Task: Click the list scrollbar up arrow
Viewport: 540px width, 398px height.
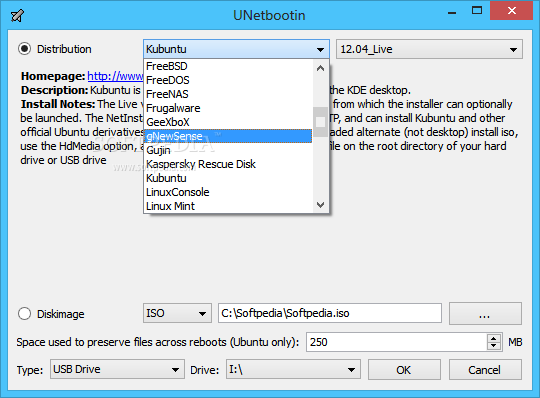Action: tap(320, 68)
